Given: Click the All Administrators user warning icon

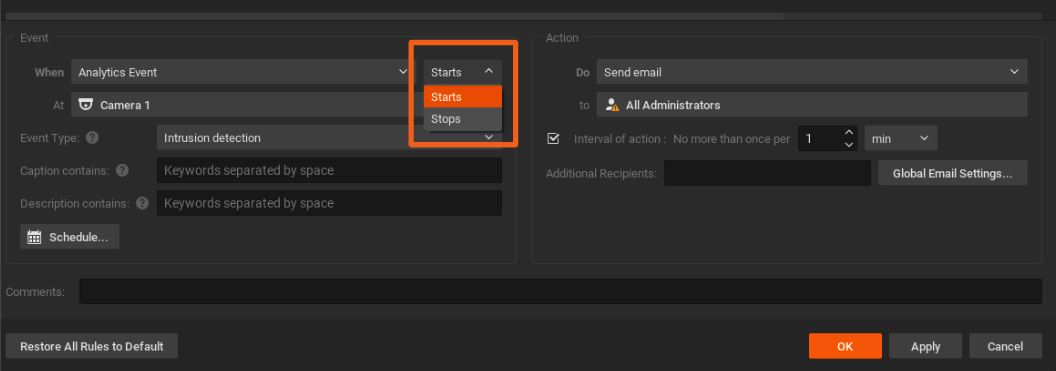Looking at the screenshot, I should (612, 105).
